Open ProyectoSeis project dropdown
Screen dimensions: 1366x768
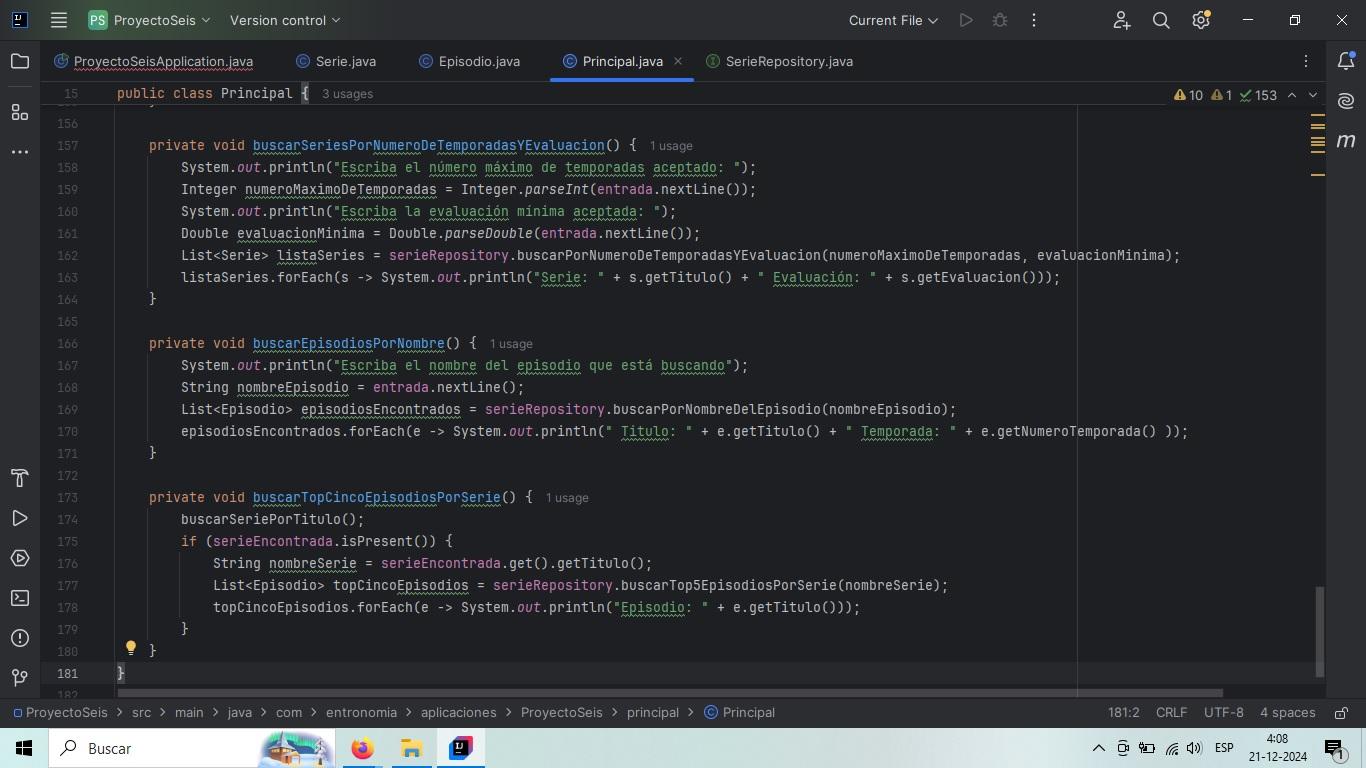click(149, 20)
